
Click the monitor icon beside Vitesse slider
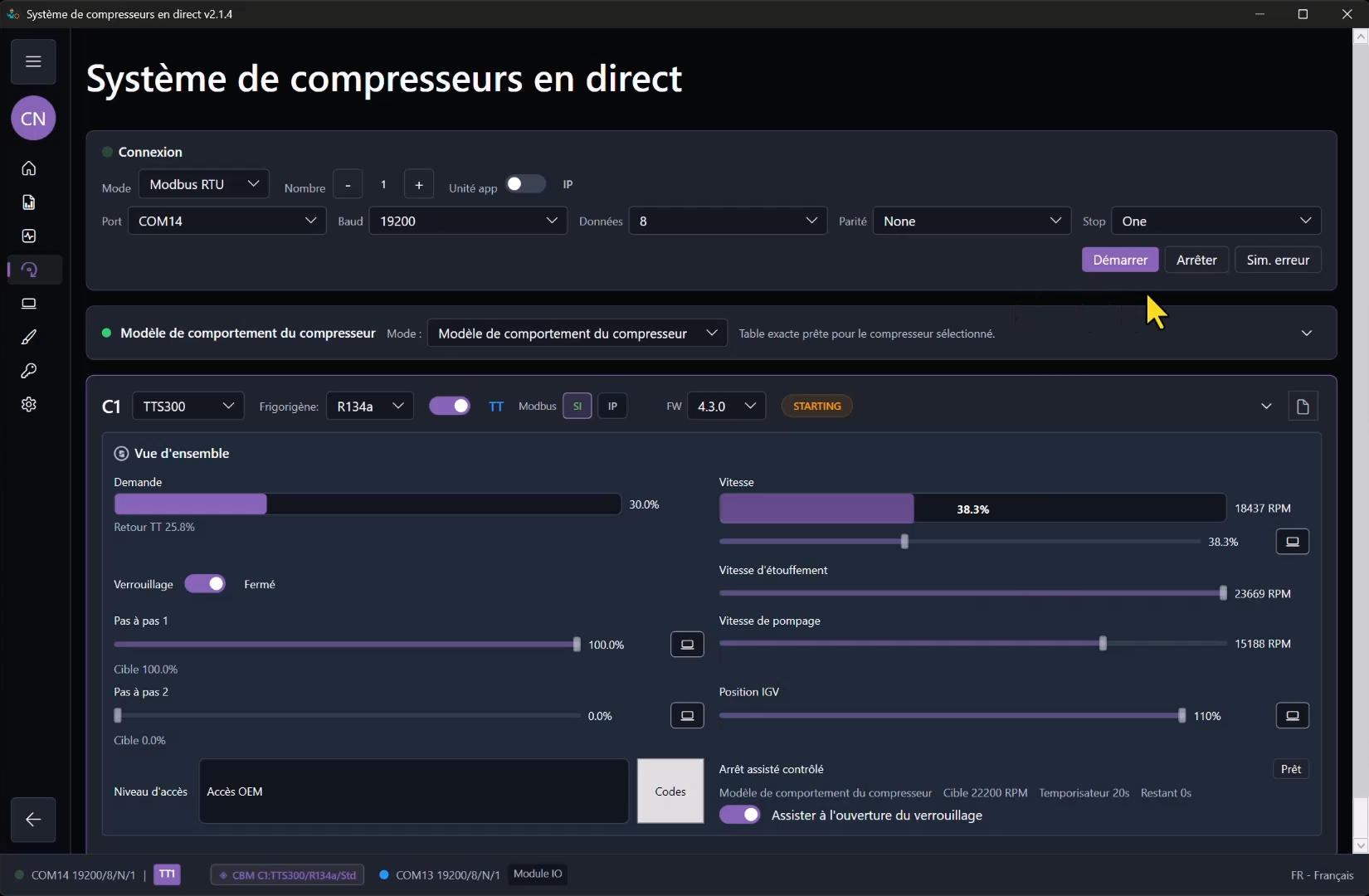tap(1292, 542)
